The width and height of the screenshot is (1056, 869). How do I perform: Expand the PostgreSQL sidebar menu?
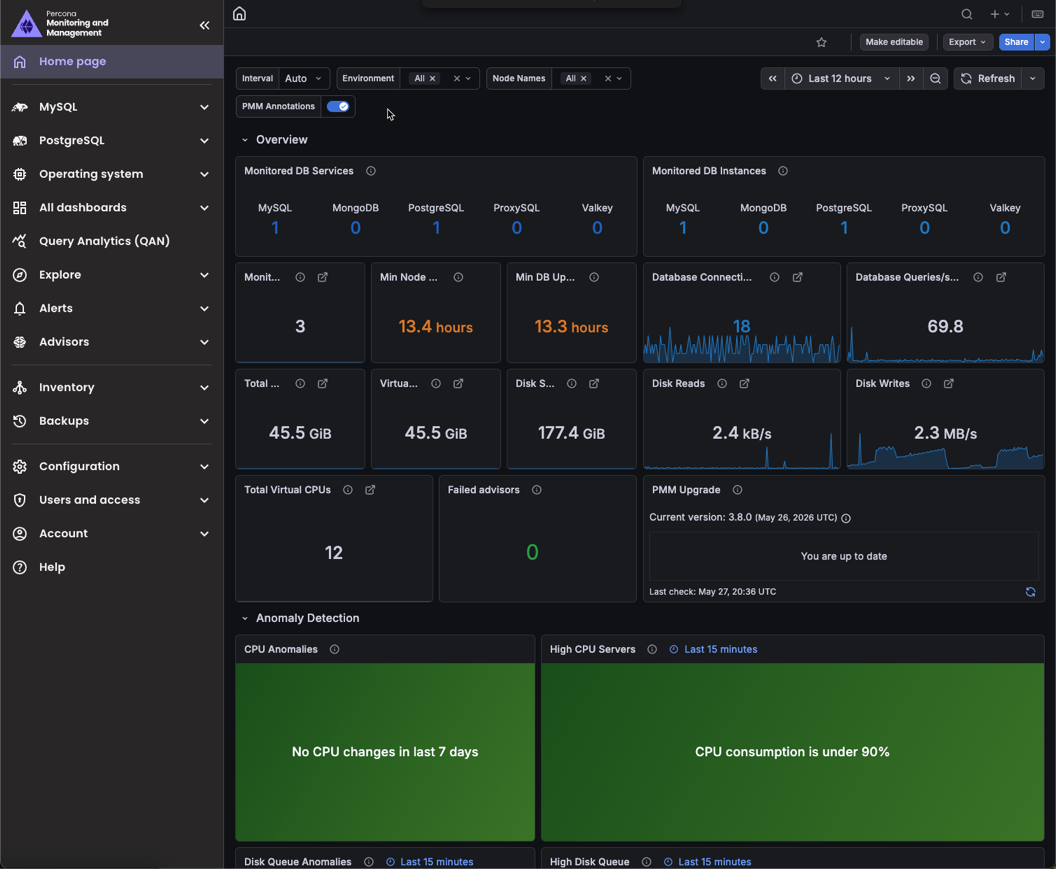click(x=204, y=141)
